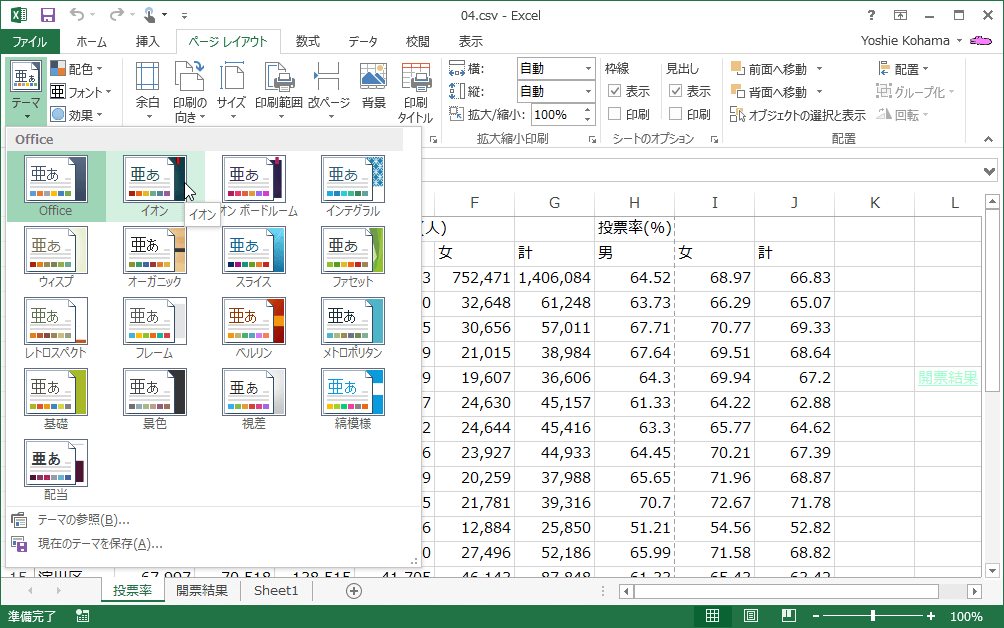Select the スライス theme
The height and width of the screenshot is (628, 1004).
(x=254, y=257)
